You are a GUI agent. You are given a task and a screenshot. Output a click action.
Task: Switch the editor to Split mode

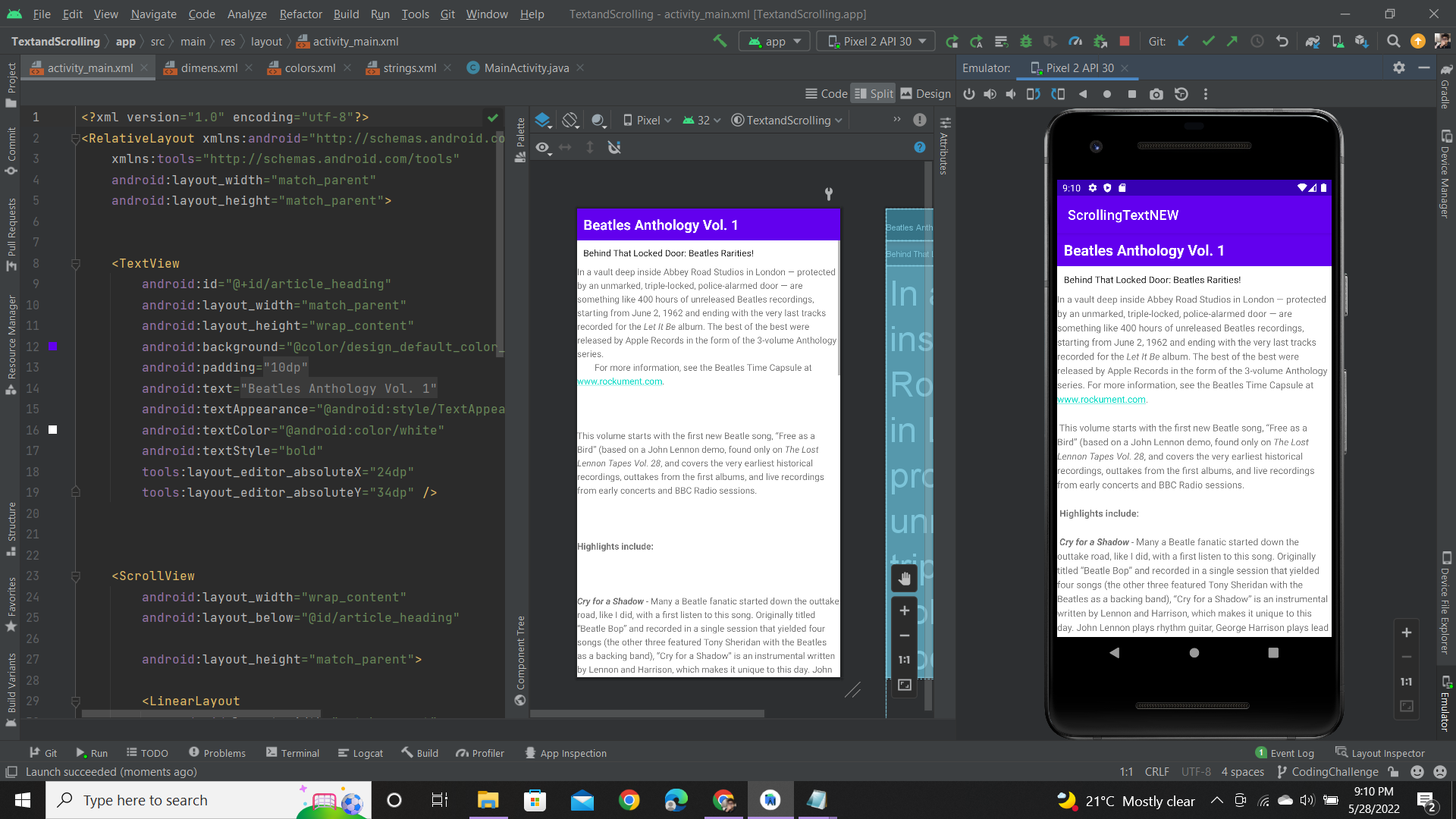(873, 93)
